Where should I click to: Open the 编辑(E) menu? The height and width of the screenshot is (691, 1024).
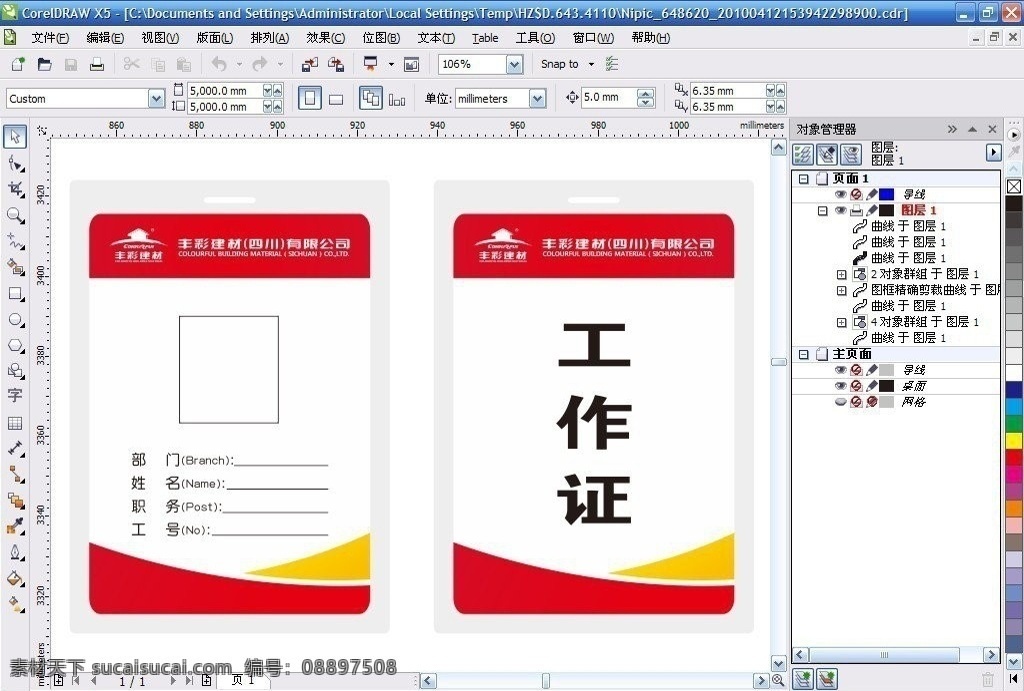coord(105,38)
